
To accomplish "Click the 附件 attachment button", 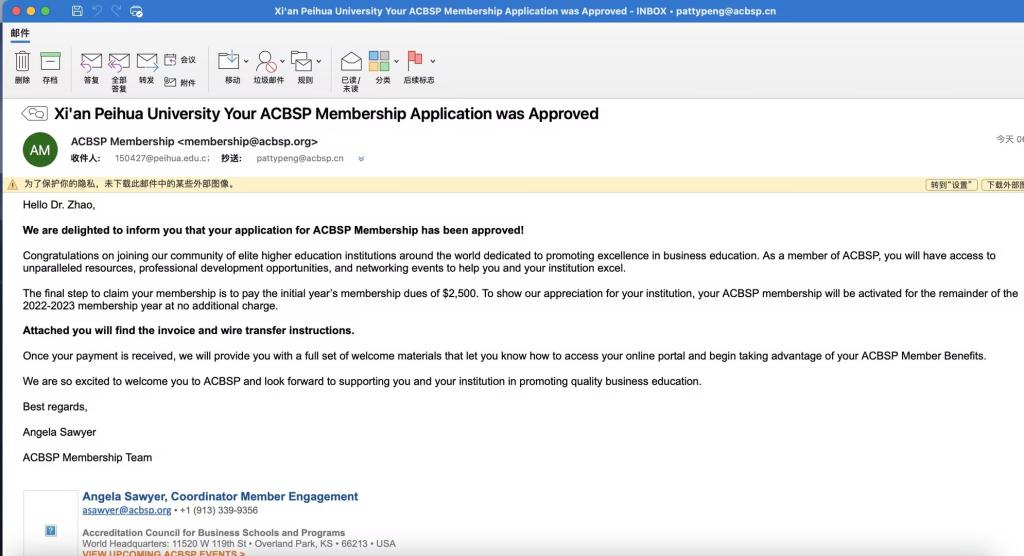I will tap(180, 82).
